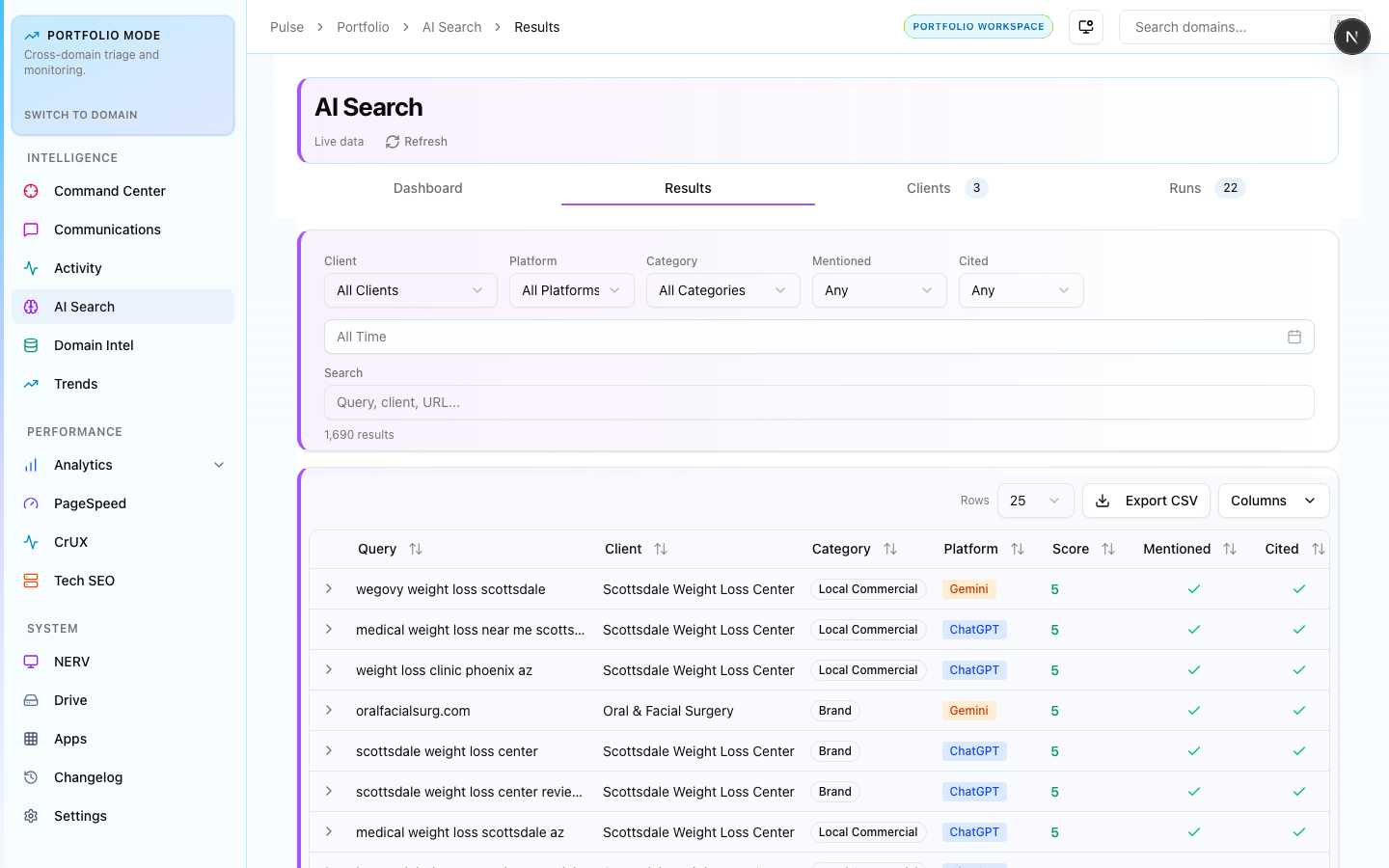Click the calendar icon in the All Time field

coord(1294,337)
